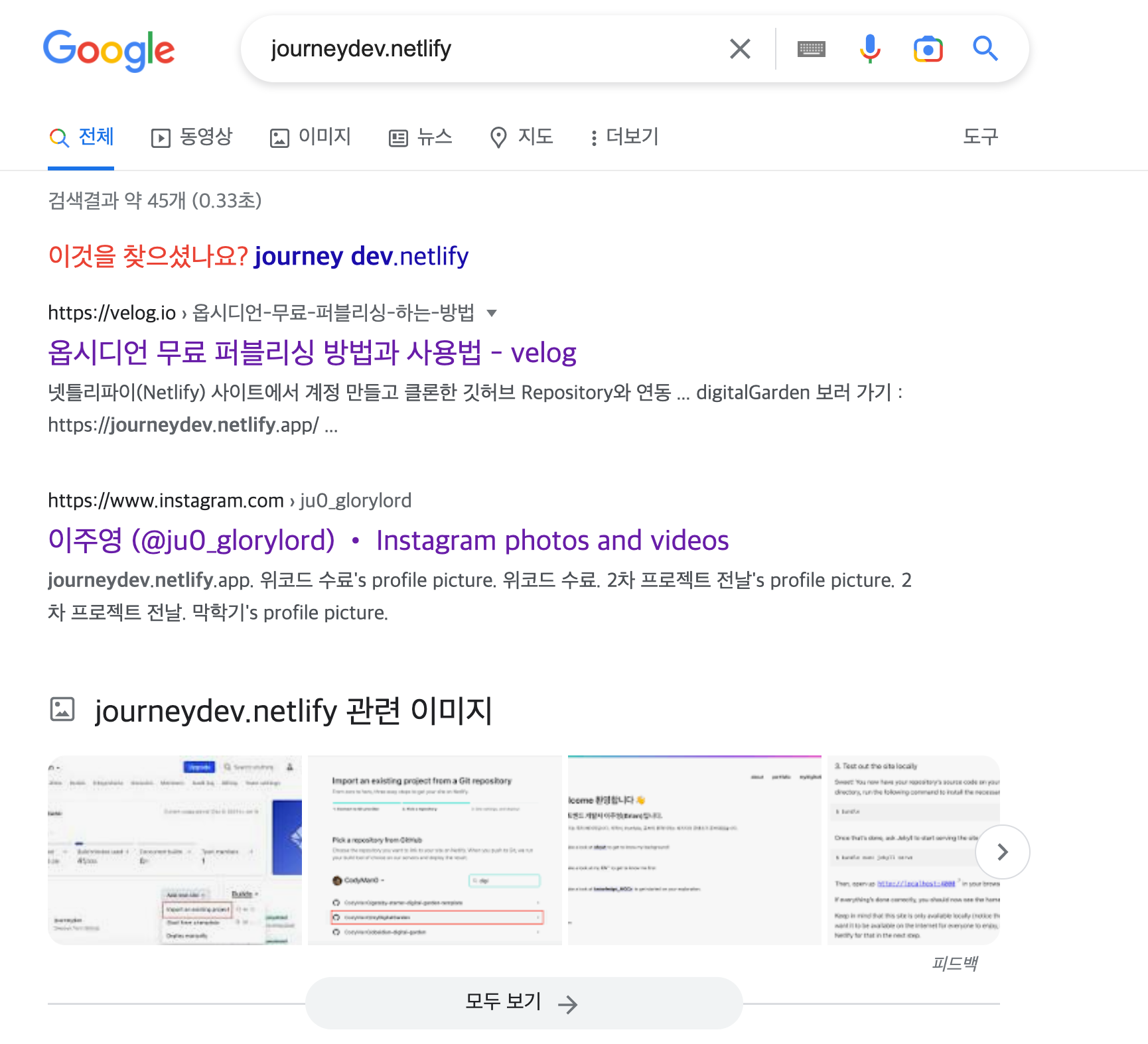
Task: Open the welcome 환영합니다 page thumbnail
Action: pos(695,850)
